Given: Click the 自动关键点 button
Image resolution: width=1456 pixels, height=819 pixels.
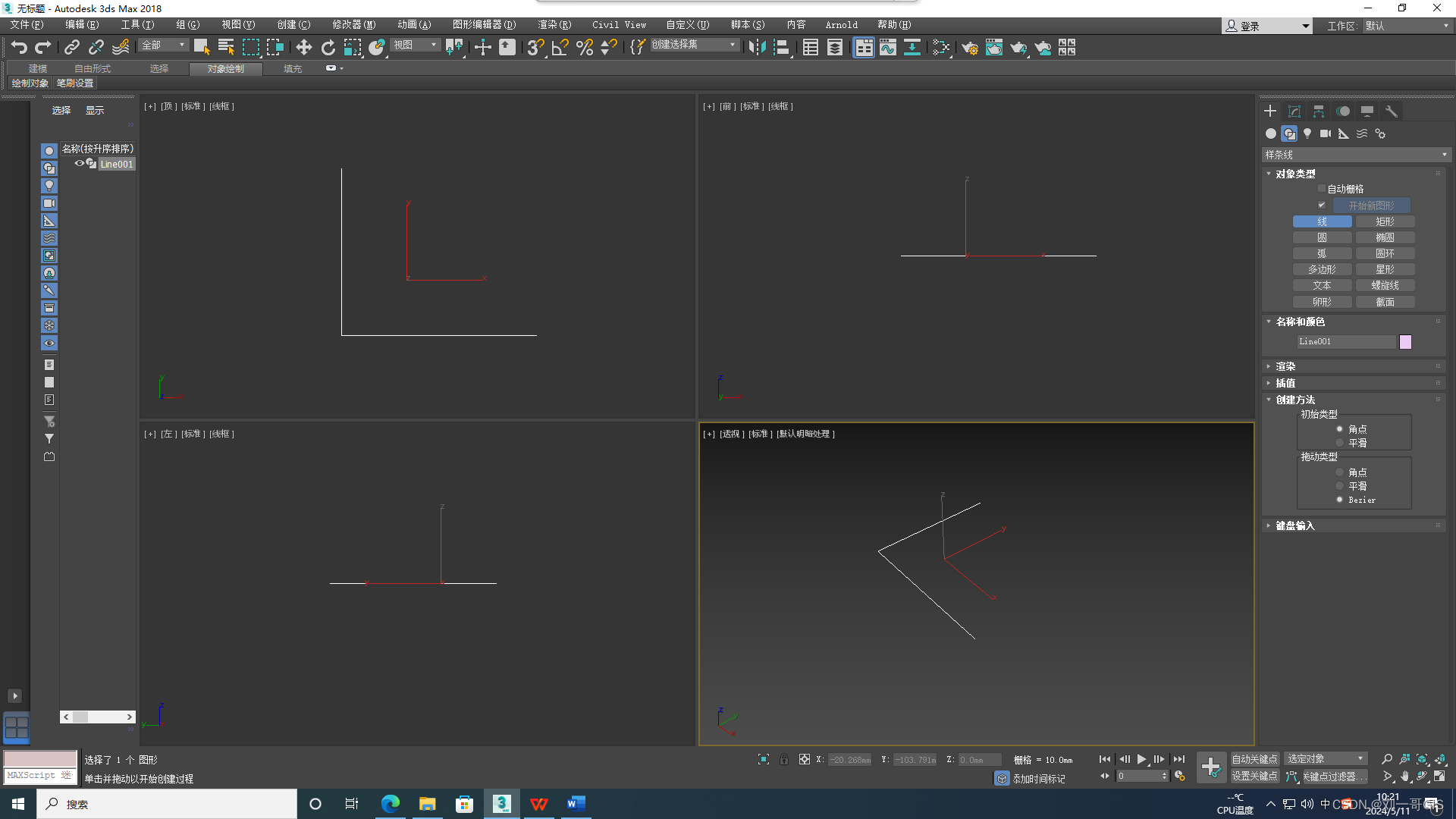Looking at the screenshot, I should coord(1254,759).
